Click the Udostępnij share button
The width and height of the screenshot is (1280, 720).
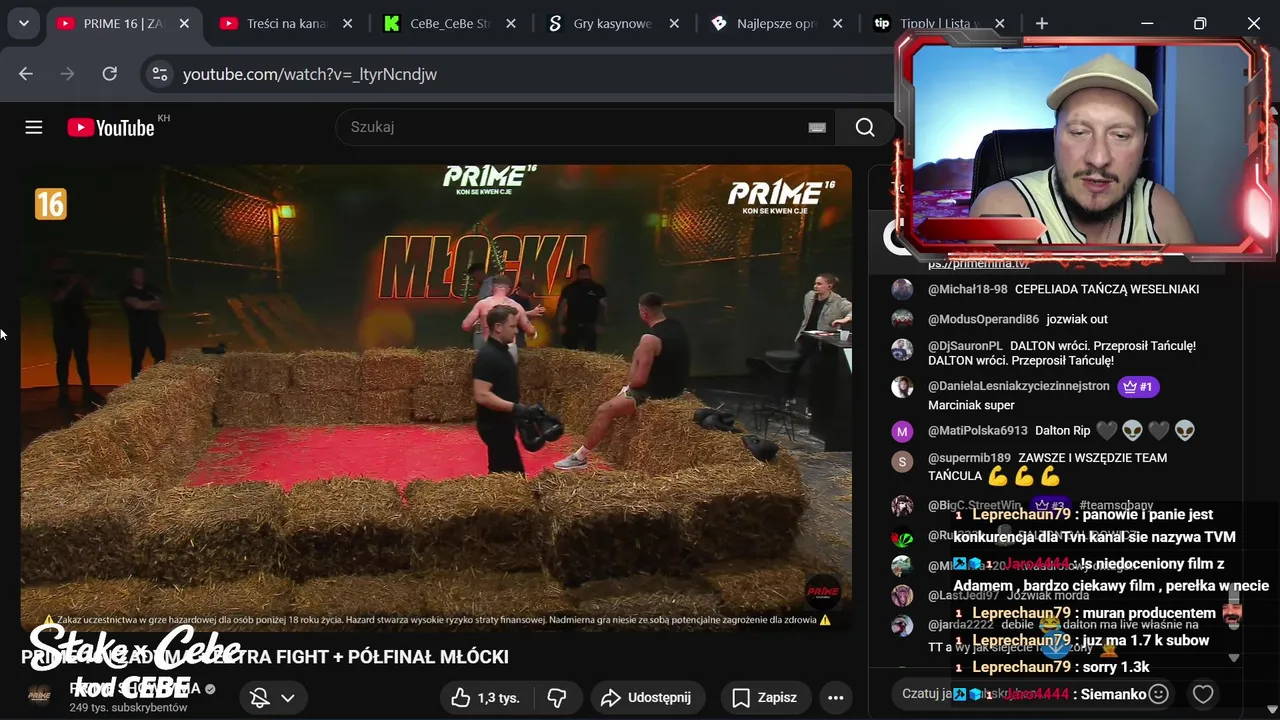(x=647, y=697)
